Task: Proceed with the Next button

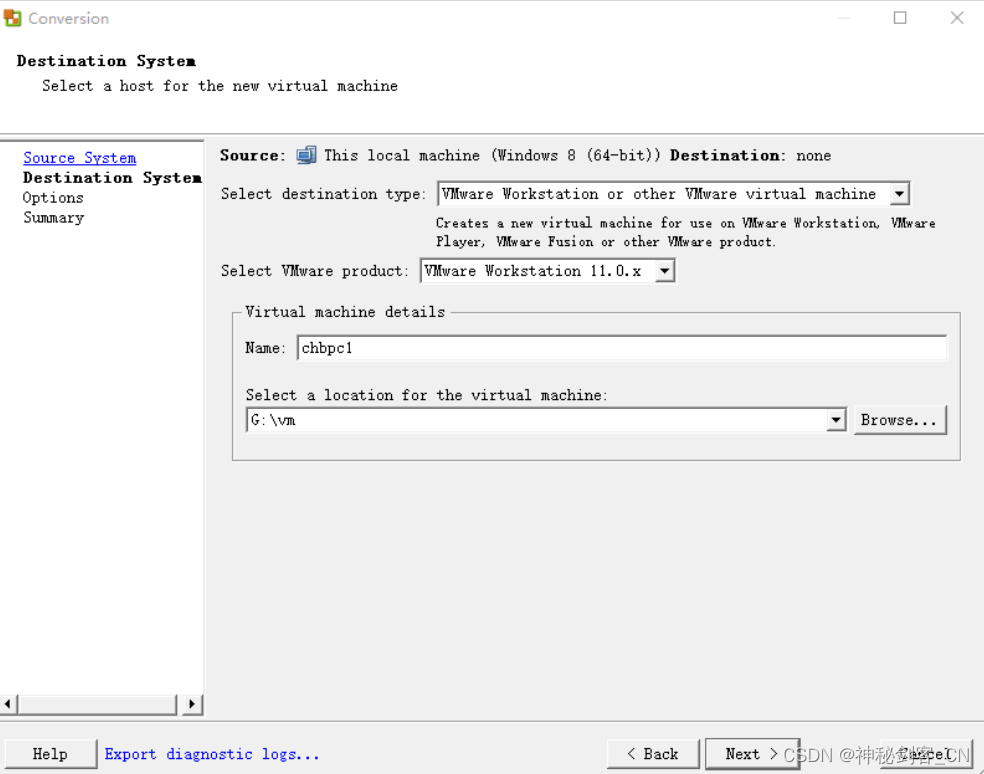Action: click(x=752, y=754)
